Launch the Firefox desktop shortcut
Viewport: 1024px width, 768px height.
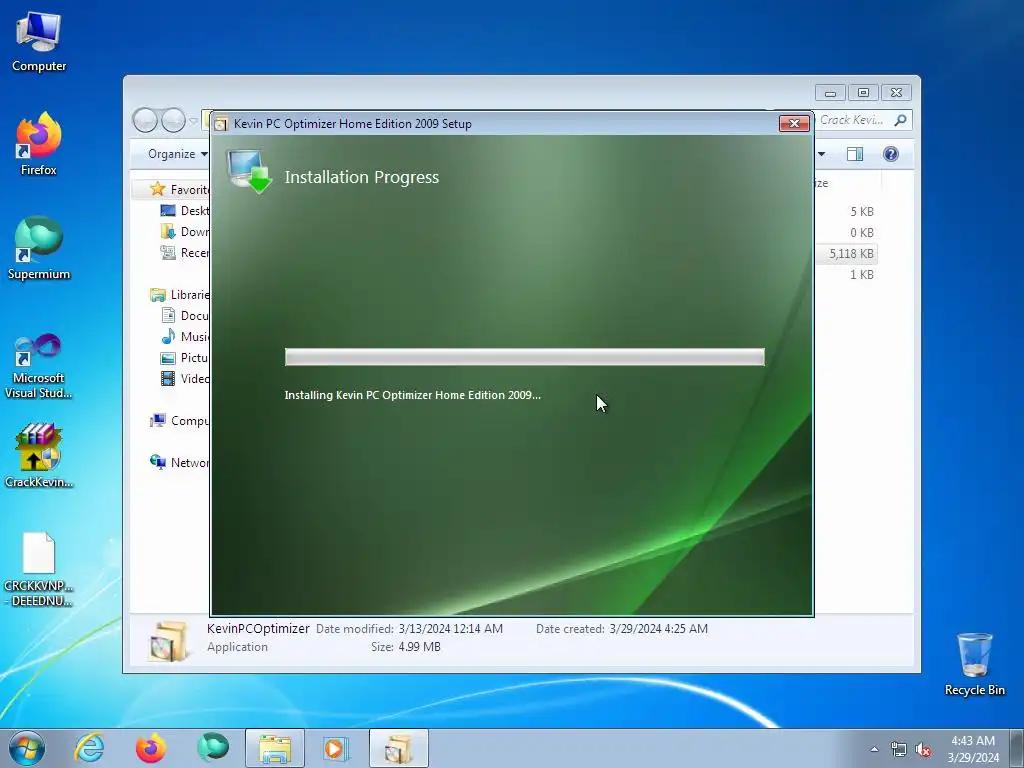pyautogui.click(x=39, y=144)
